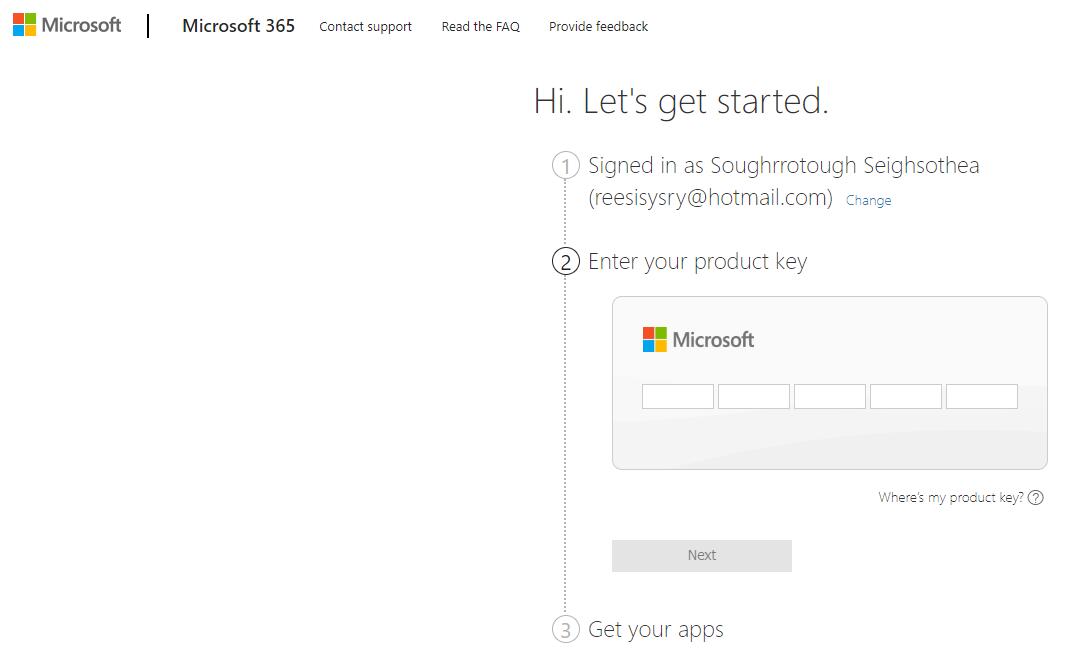Open Contact support
The image size is (1072, 654).
pos(365,27)
